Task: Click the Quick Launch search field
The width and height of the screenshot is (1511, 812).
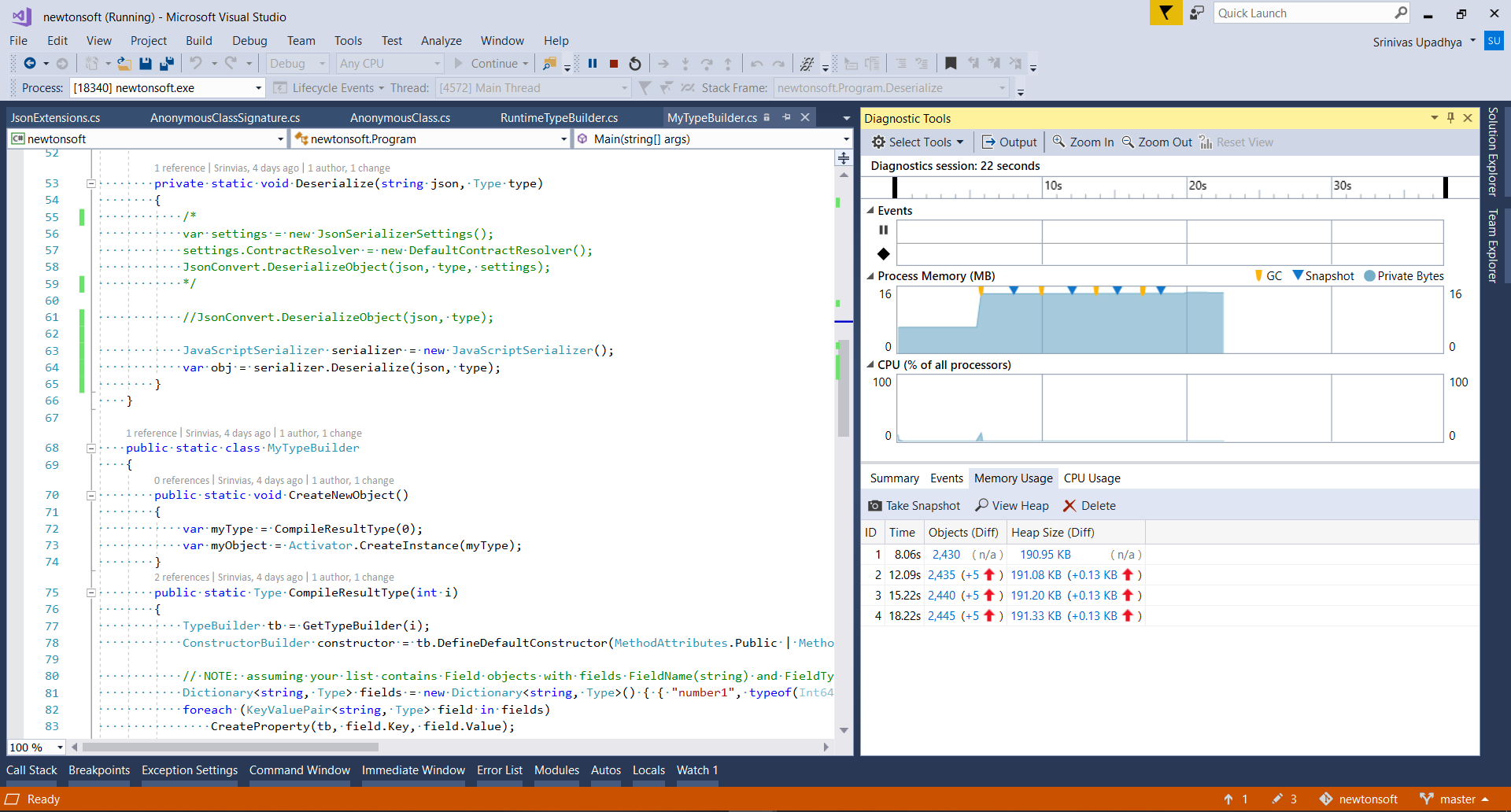Action: tap(1302, 13)
